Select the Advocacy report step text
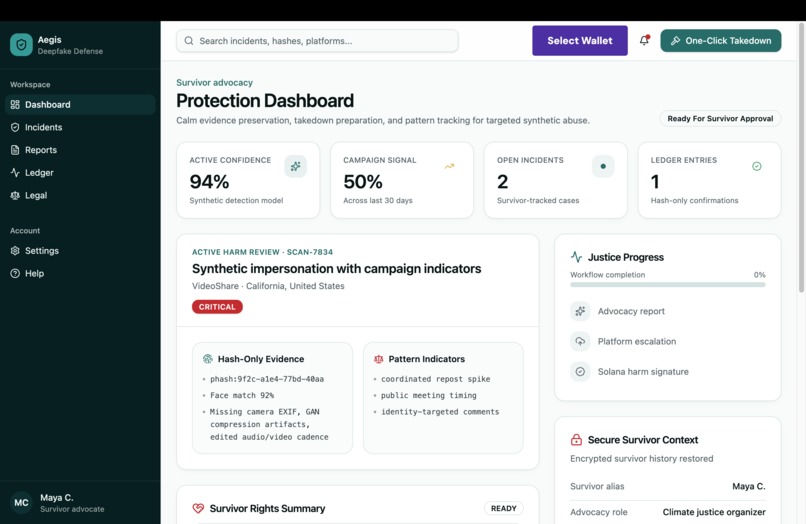The height and width of the screenshot is (524, 806). [x=631, y=311]
